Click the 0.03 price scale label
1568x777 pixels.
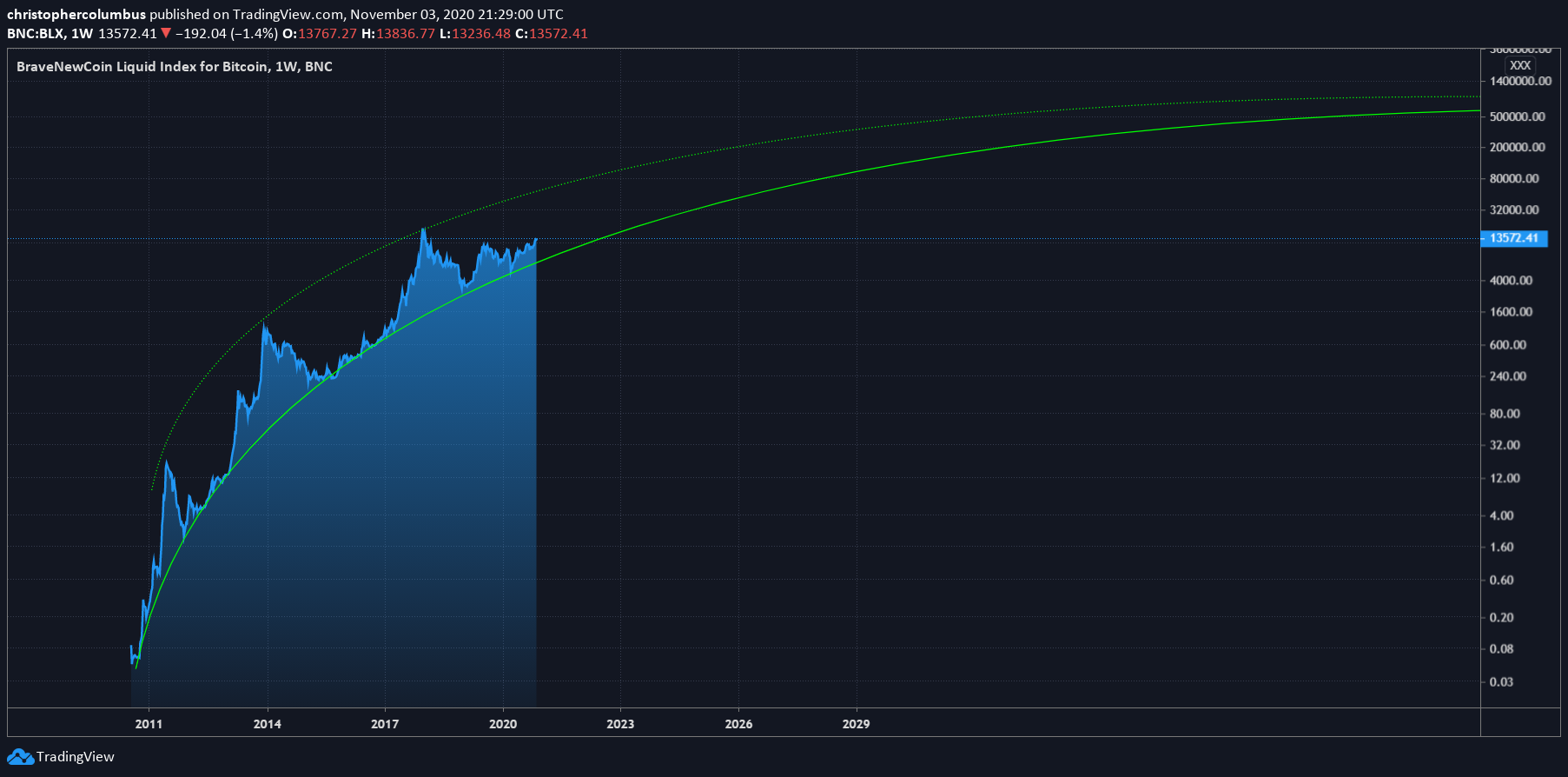(x=1502, y=682)
